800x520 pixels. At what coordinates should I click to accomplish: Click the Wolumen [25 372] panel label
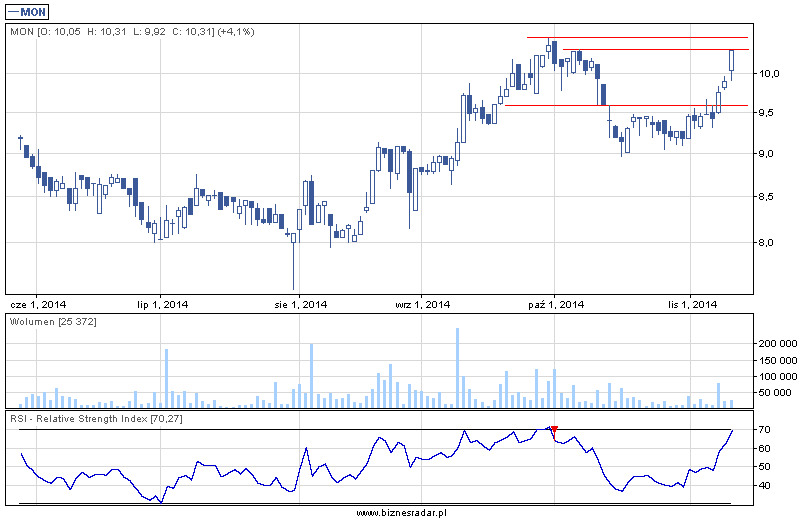coord(53,321)
